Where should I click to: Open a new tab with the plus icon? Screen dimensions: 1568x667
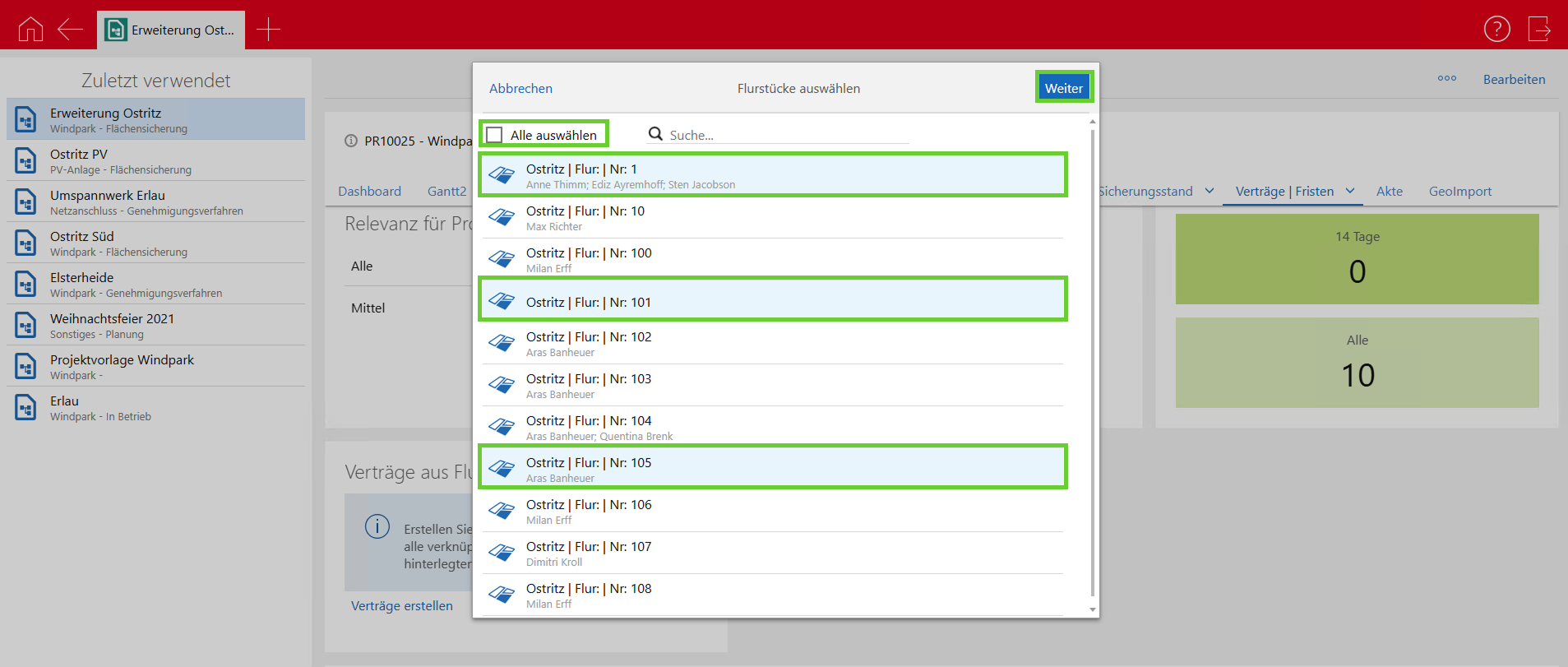268,30
